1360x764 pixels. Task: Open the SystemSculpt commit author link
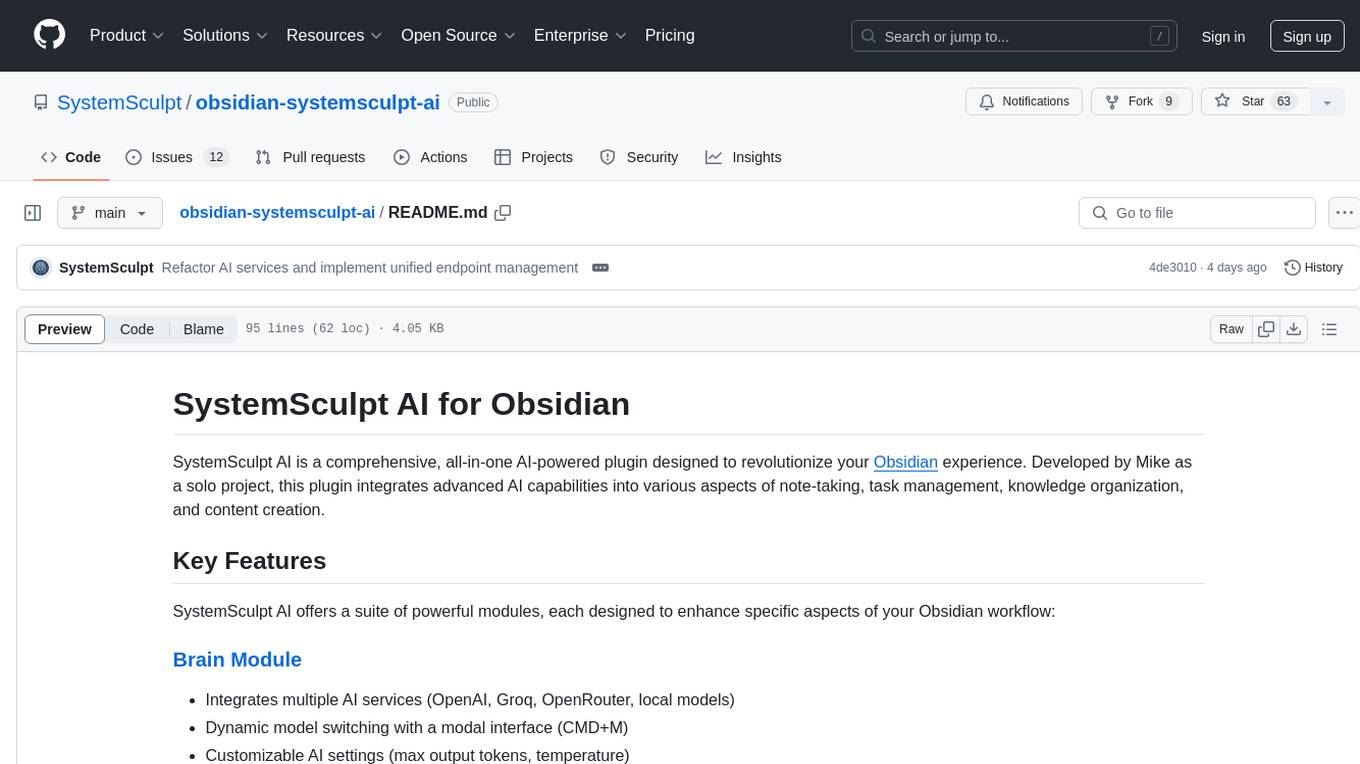tap(106, 267)
